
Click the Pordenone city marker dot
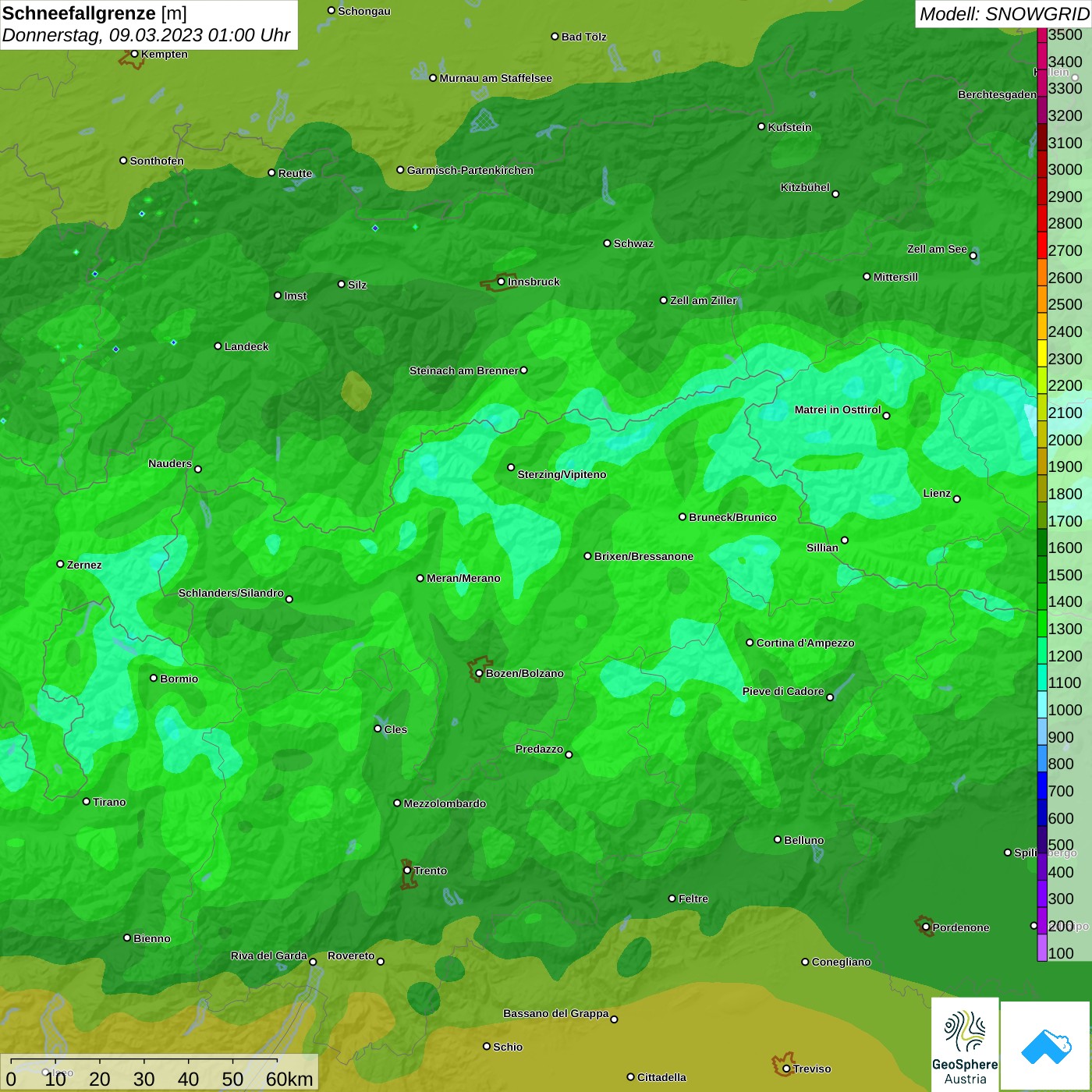pyautogui.click(x=926, y=927)
